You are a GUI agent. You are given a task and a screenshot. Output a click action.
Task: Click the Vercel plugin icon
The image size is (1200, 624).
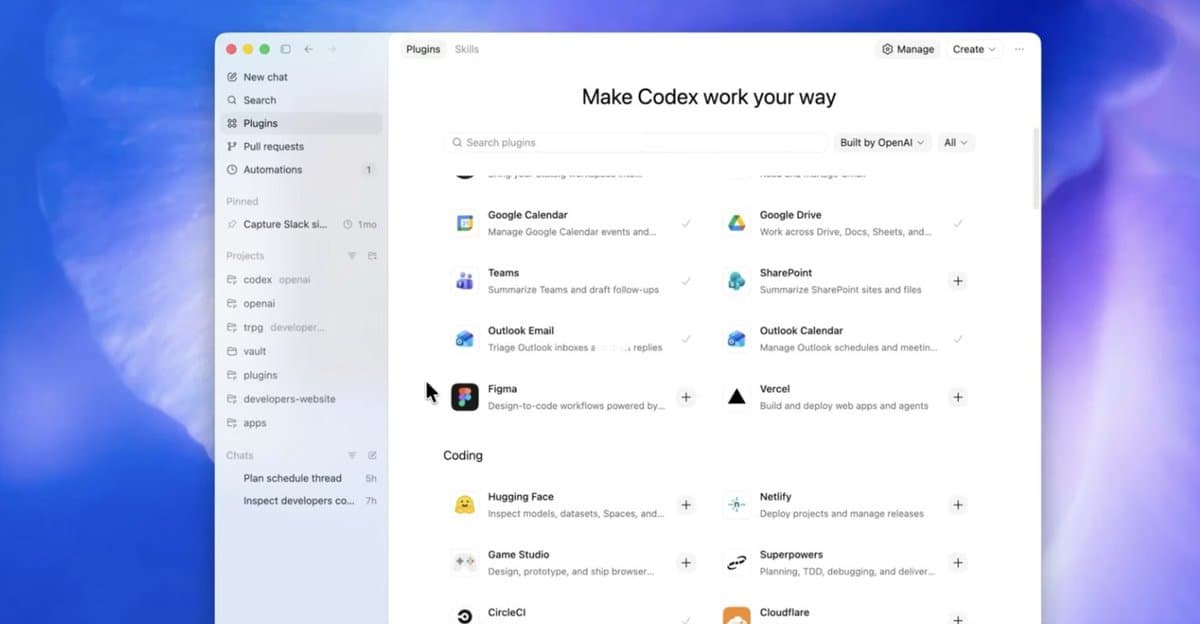(x=737, y=396)
